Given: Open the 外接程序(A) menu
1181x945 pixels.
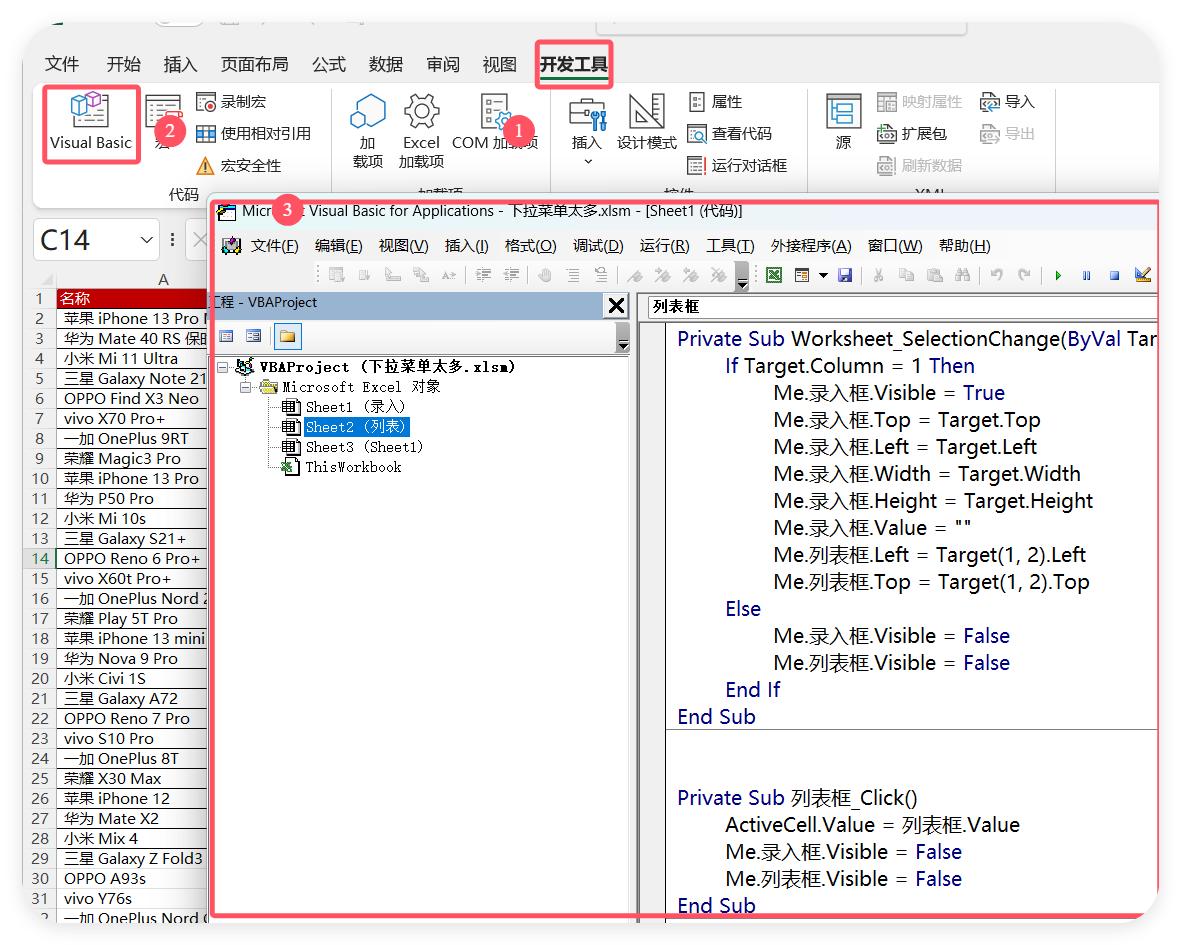Looking at the screenshot, I should pos(811,246).
